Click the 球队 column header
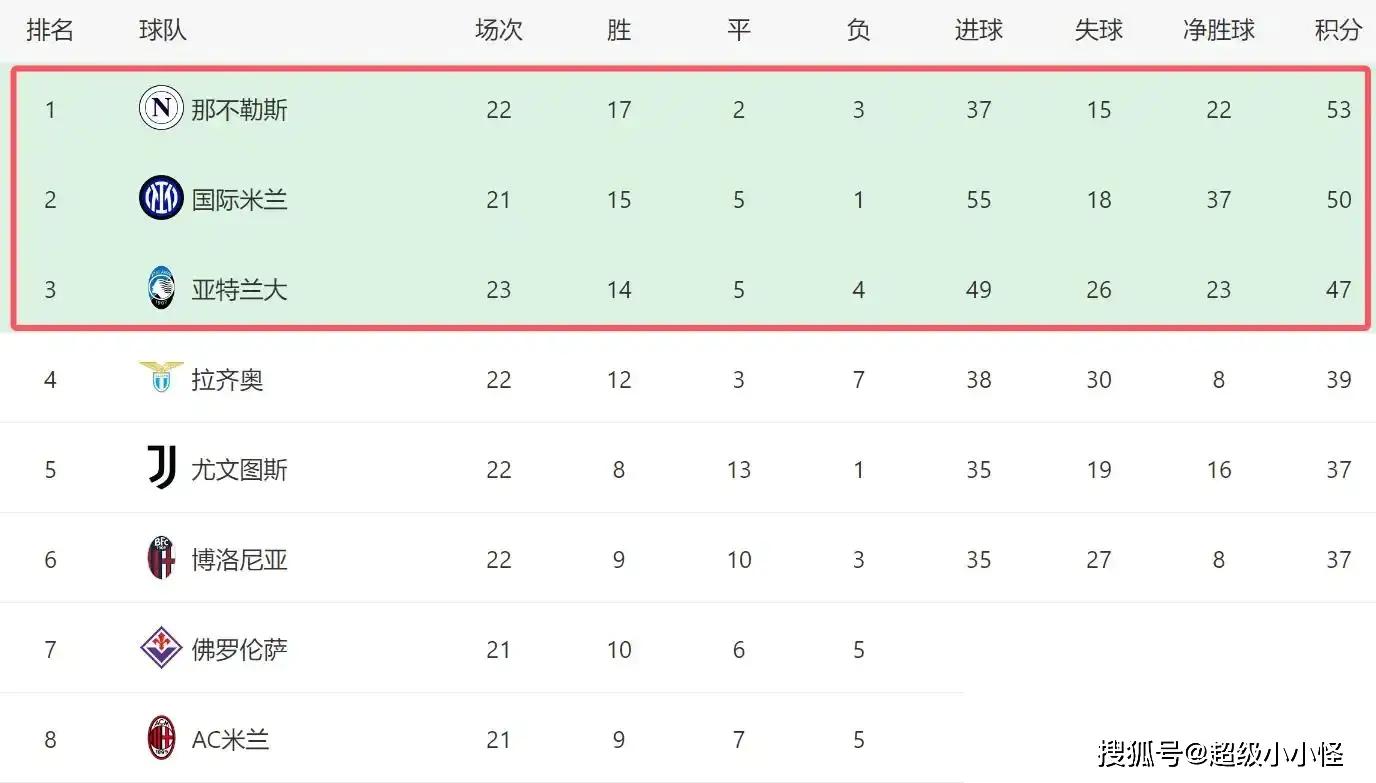The height and width of the screenshot is (783, 1376). tap(162, 30)
